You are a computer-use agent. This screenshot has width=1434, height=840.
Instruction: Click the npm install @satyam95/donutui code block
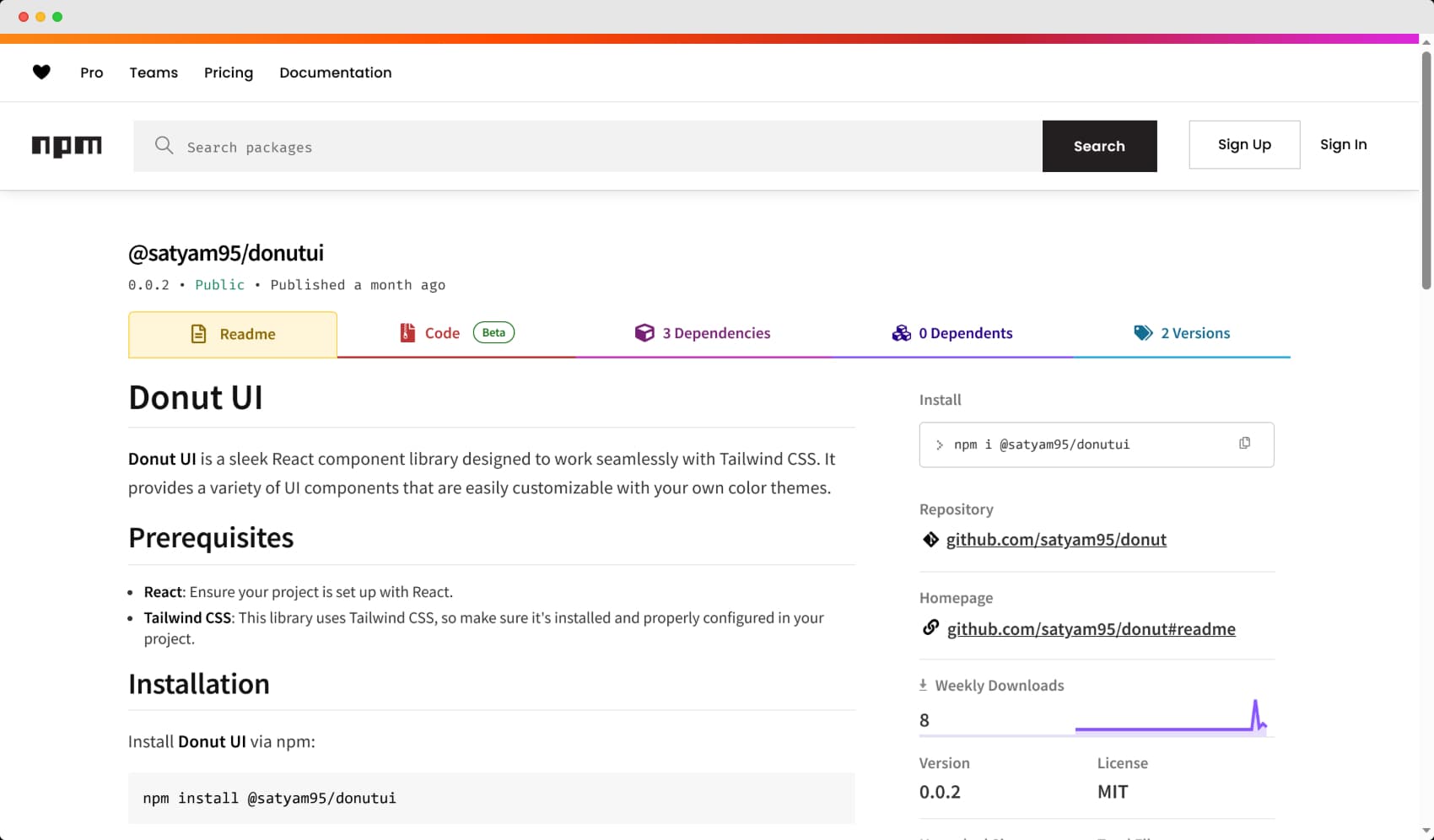click(492, 798)
